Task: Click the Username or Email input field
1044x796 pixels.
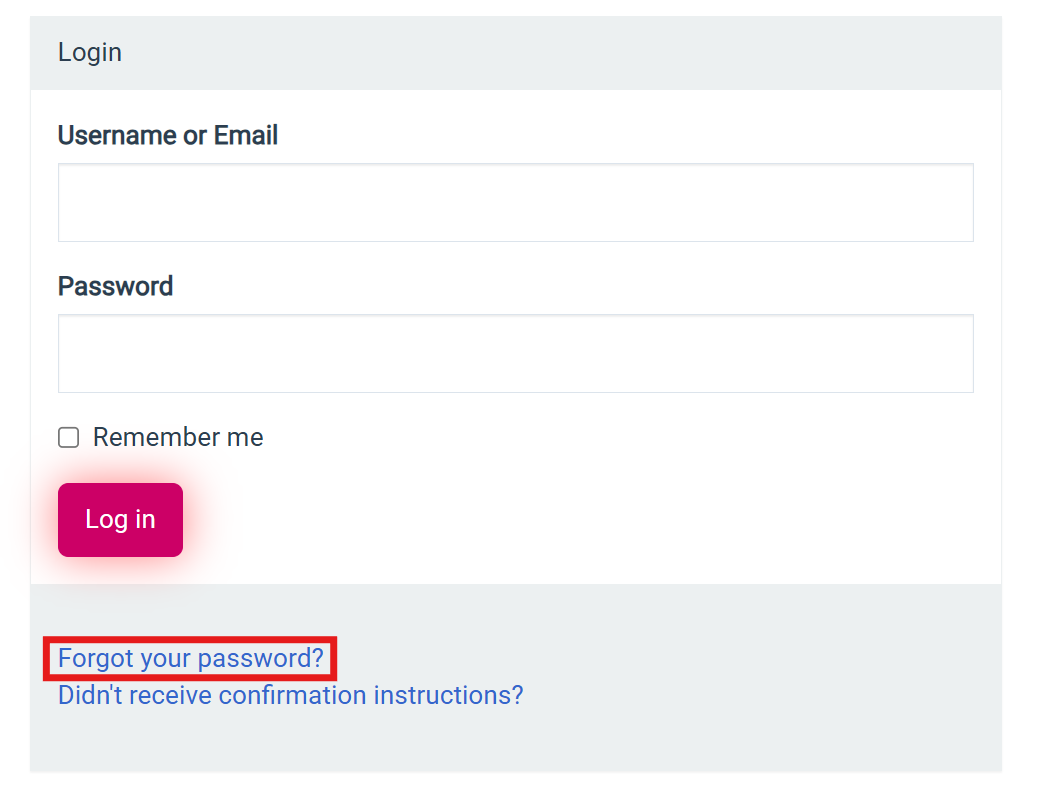Action: [x=515, y=203]
